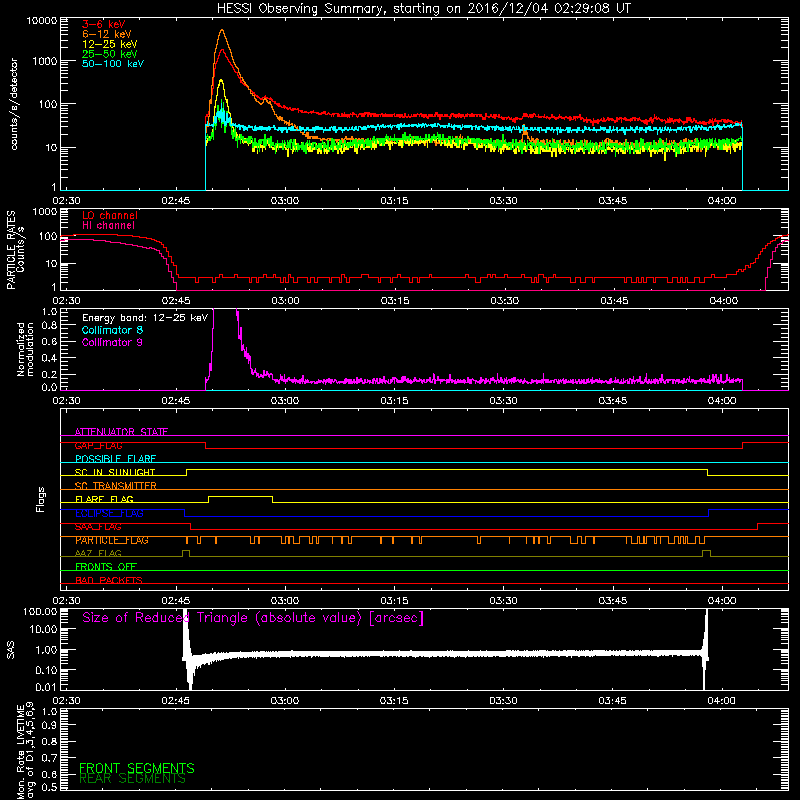Click the 02:45 tick under particle rates plot
800x800 pixels.
[176, 301]
